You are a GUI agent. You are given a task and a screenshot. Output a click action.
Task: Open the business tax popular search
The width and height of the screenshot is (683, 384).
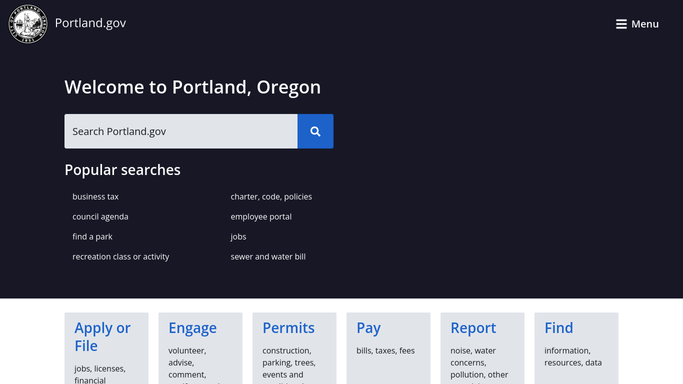click(x=95, y=197)
